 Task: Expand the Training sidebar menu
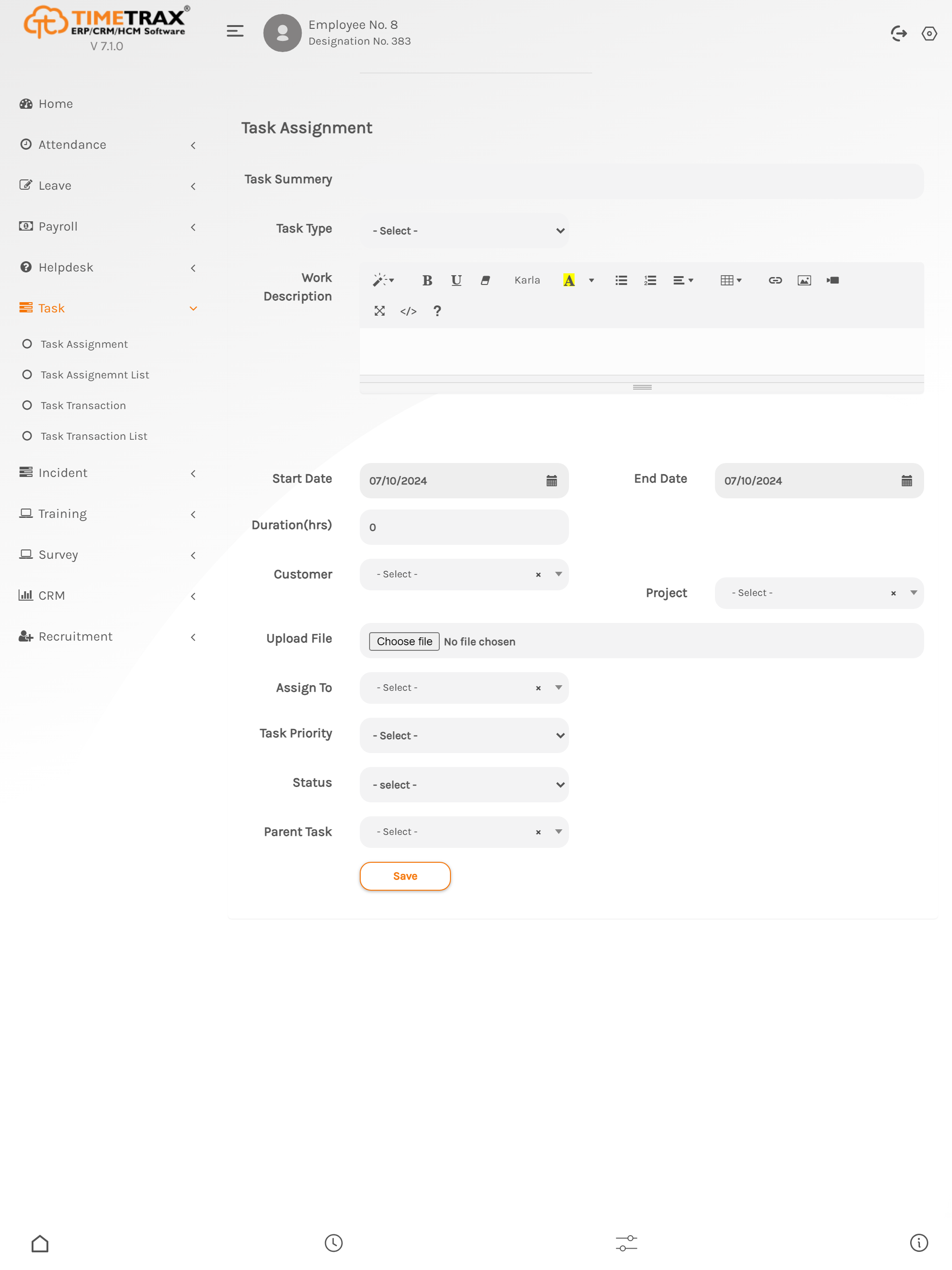107,514
